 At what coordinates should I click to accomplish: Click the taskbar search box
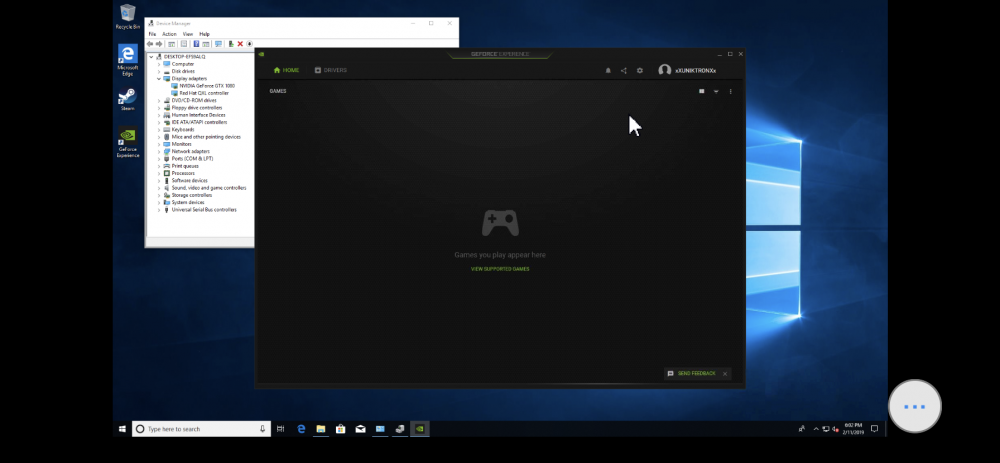point(202,429)
